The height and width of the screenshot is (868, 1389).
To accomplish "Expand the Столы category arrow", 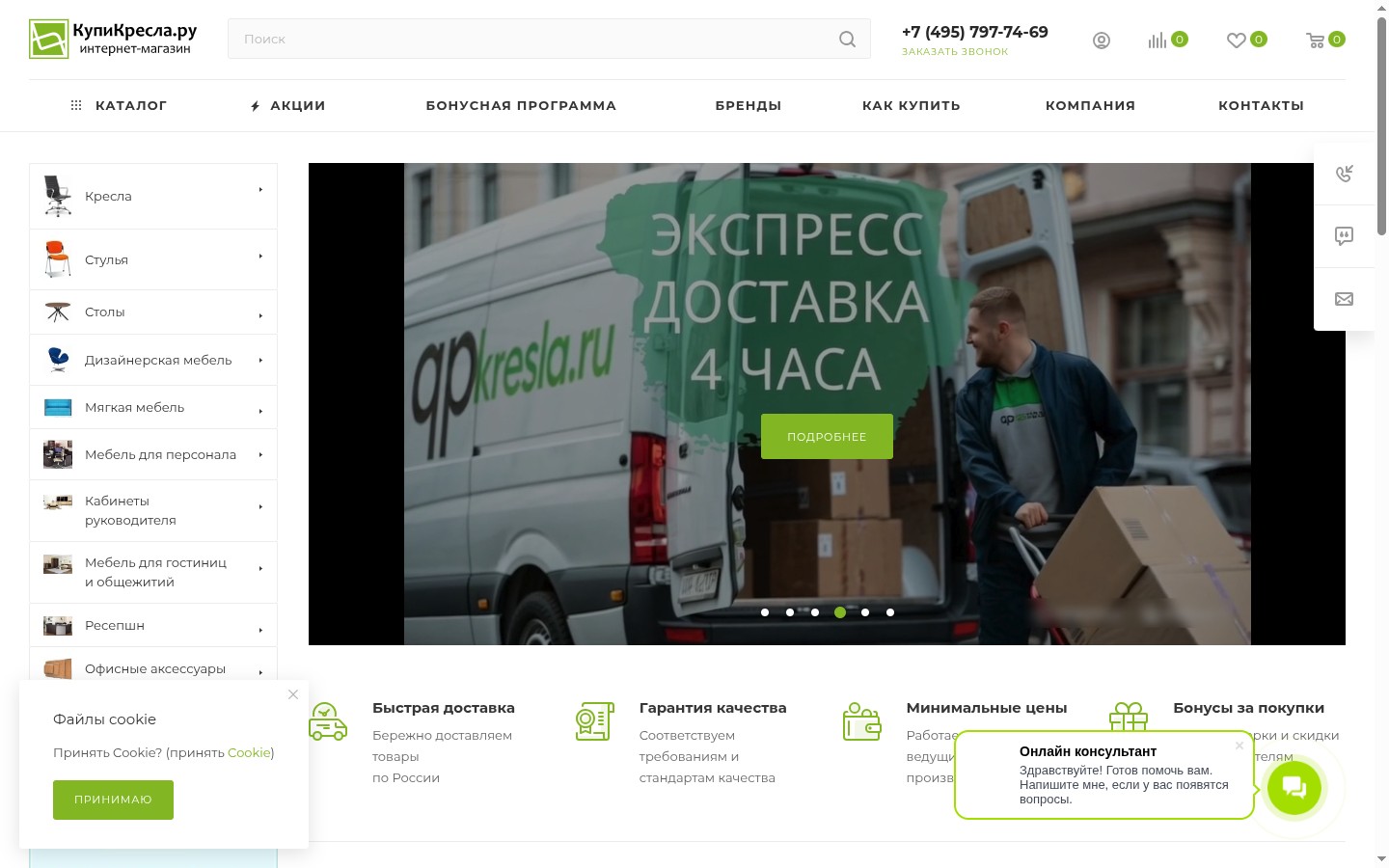I will [x=260, y=315].
